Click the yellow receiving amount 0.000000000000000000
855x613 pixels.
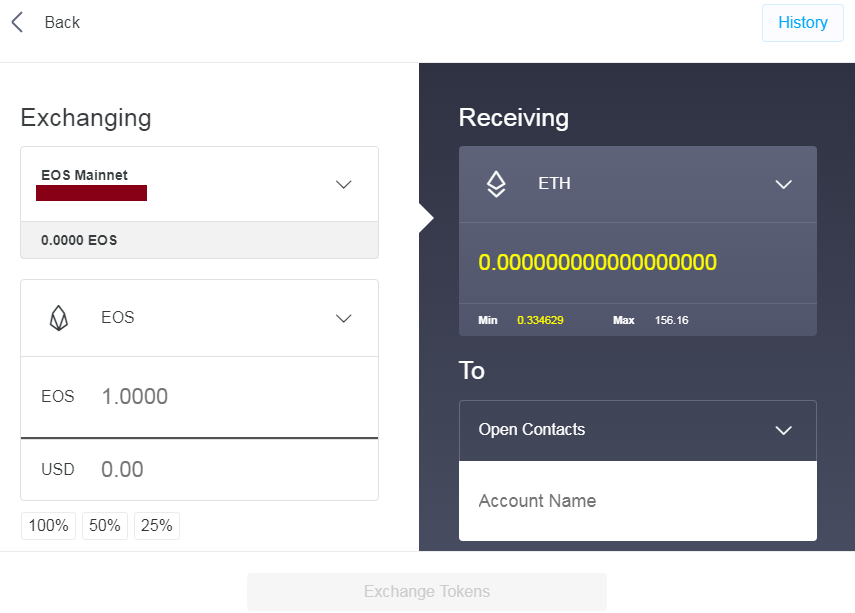click(598, 262)
